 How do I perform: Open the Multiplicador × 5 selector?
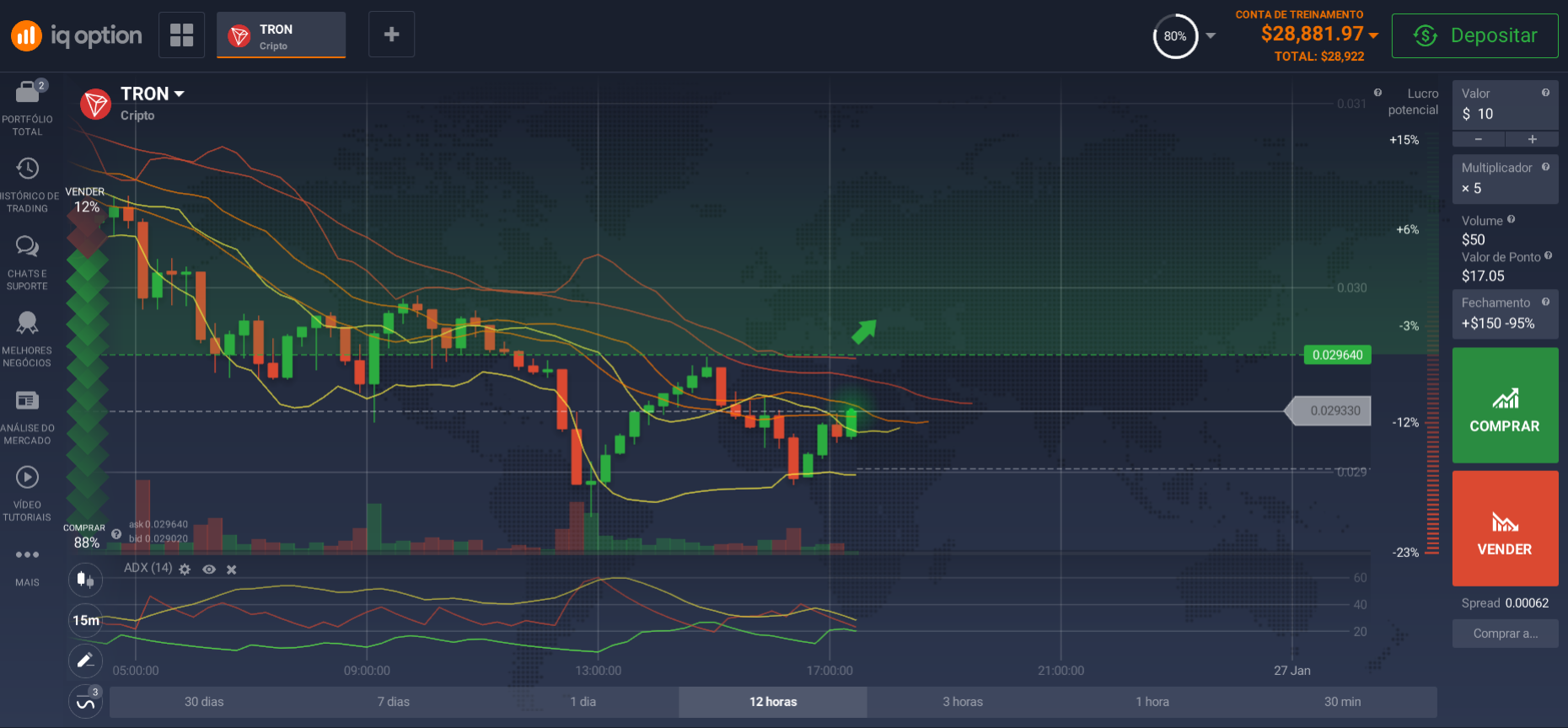(x=1505, y=179)
